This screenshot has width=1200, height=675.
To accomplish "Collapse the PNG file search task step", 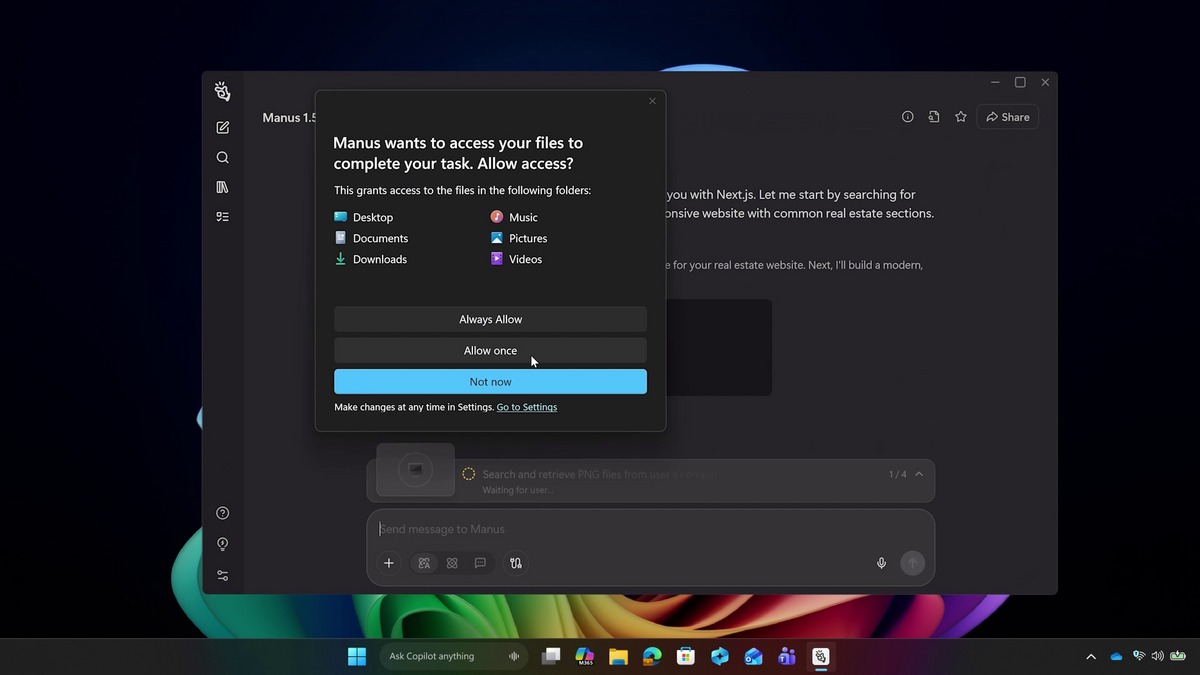I will click(918, 474).
